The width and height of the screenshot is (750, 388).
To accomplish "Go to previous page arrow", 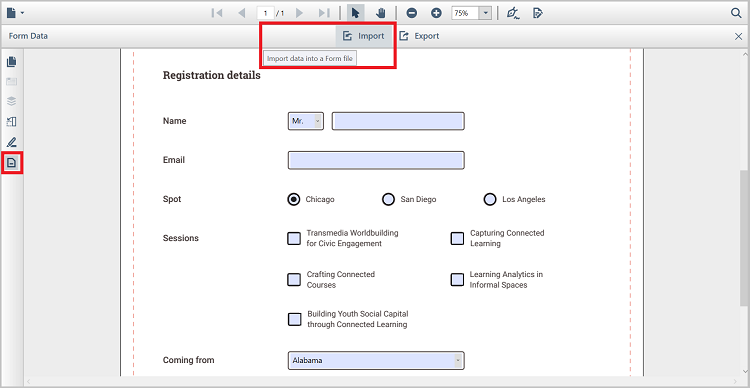I will coord(242,13).
